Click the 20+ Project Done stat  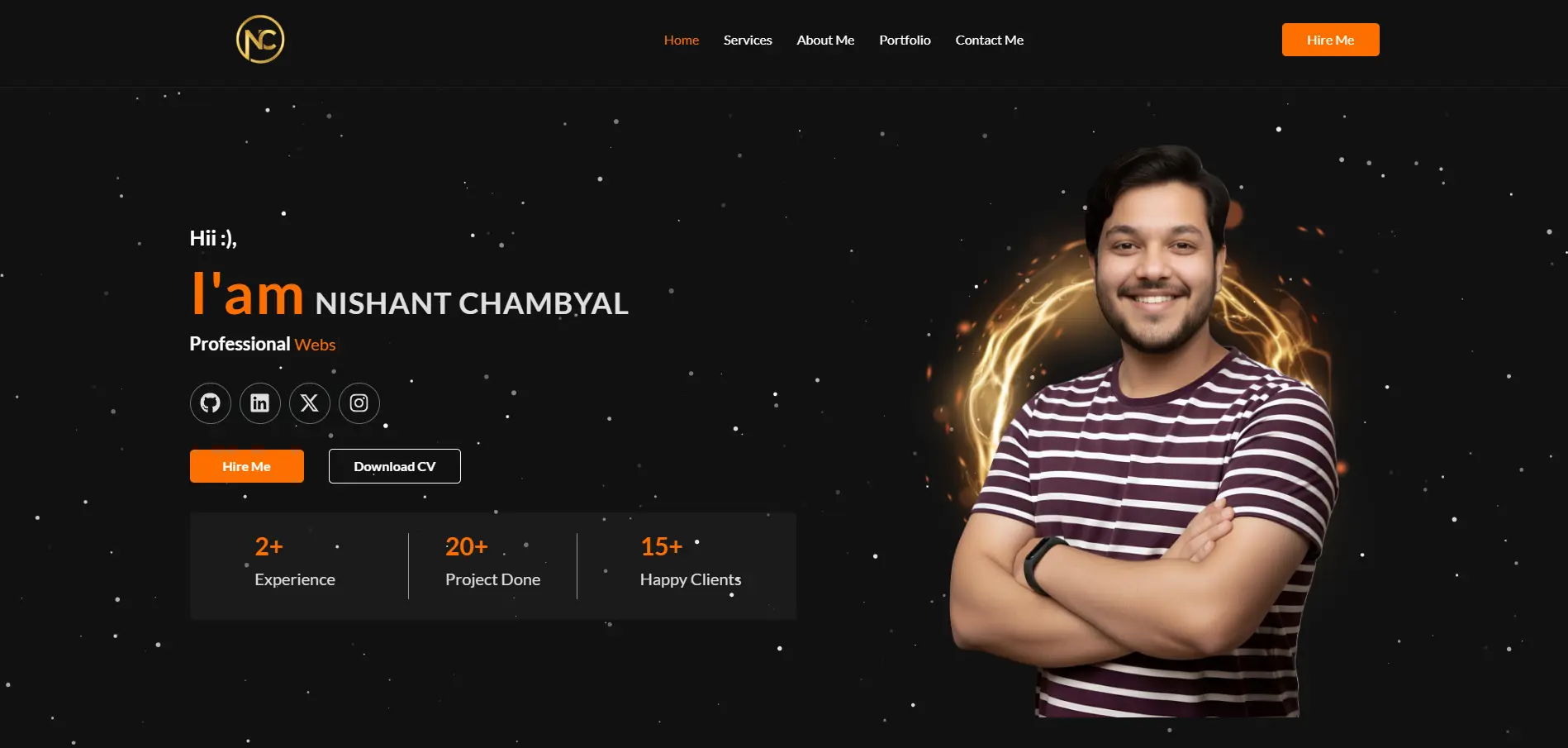click(x=492, y=562)
